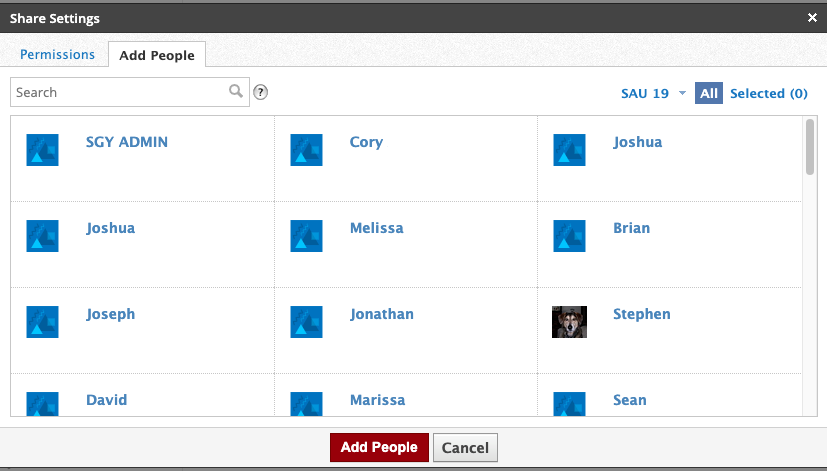Show Selected (0) people filter
This screenshot has width=827, height=471.
click(x=768, y=93)
